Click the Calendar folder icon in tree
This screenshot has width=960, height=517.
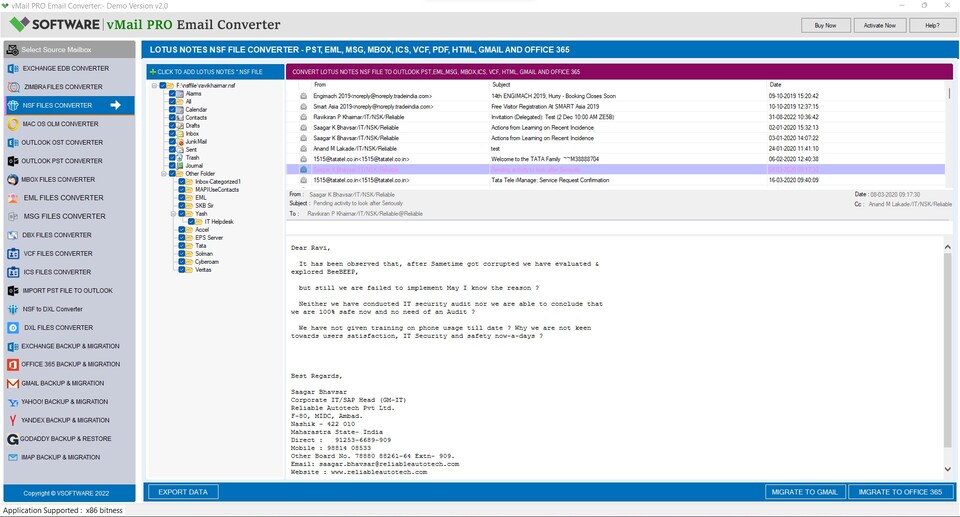tap(181, 110)
